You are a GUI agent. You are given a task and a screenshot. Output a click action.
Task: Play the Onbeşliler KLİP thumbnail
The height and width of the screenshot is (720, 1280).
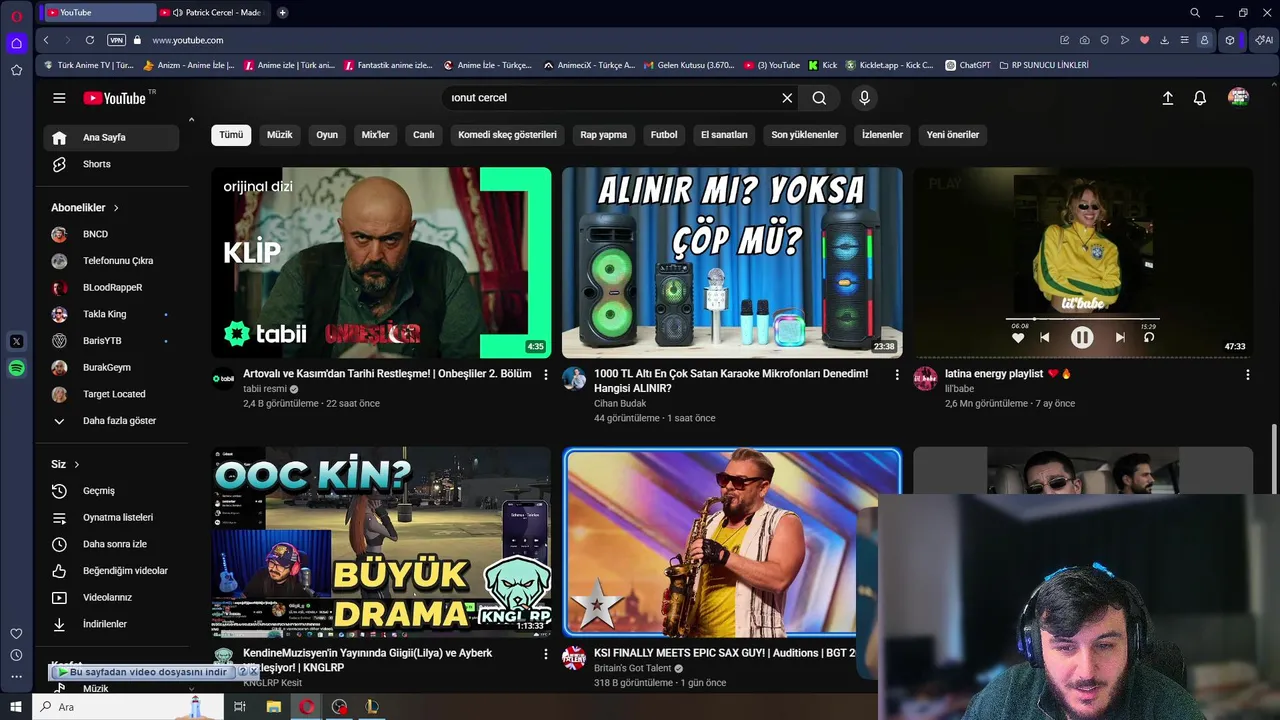(x=381, y=263)
